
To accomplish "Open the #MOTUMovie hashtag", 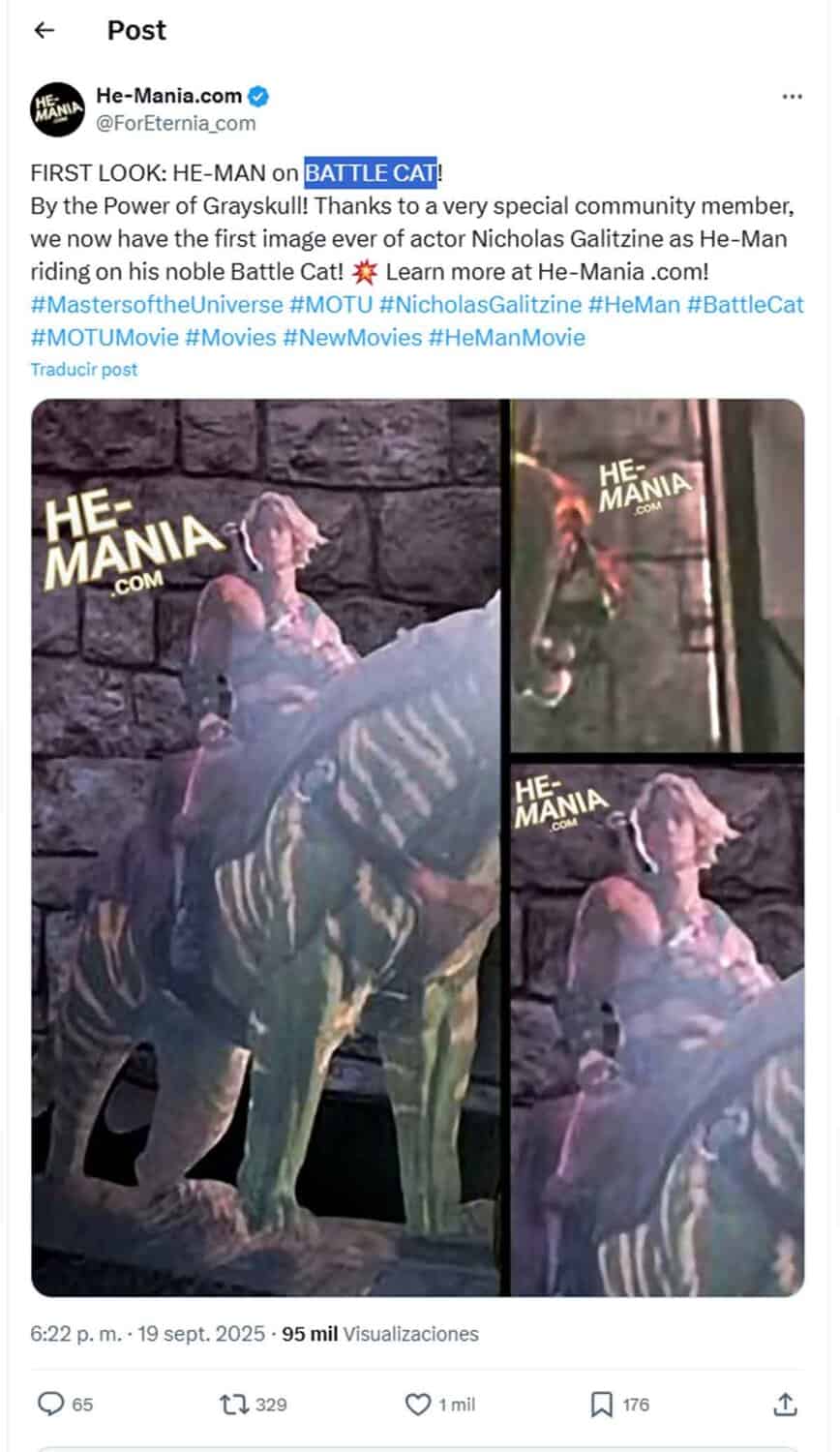I will pos(105,337).
